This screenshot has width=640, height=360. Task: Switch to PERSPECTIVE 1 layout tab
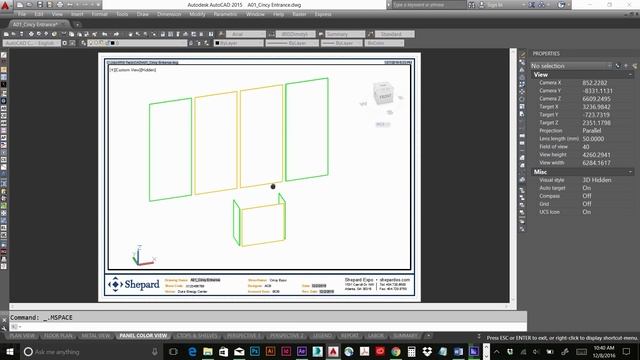pyautogui.click(x=243, y=336)
